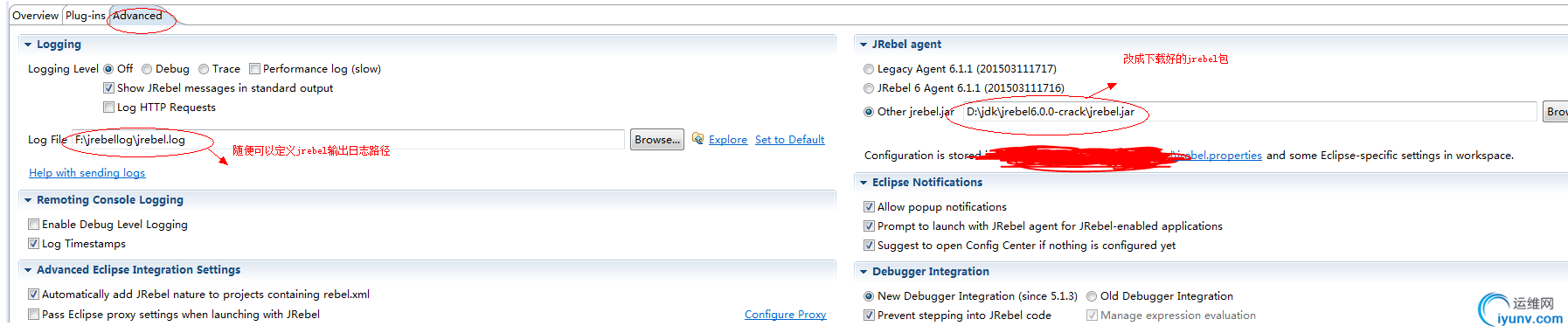
Task: Collapse Remoting Console Logging section
Action: click(29, 200)
